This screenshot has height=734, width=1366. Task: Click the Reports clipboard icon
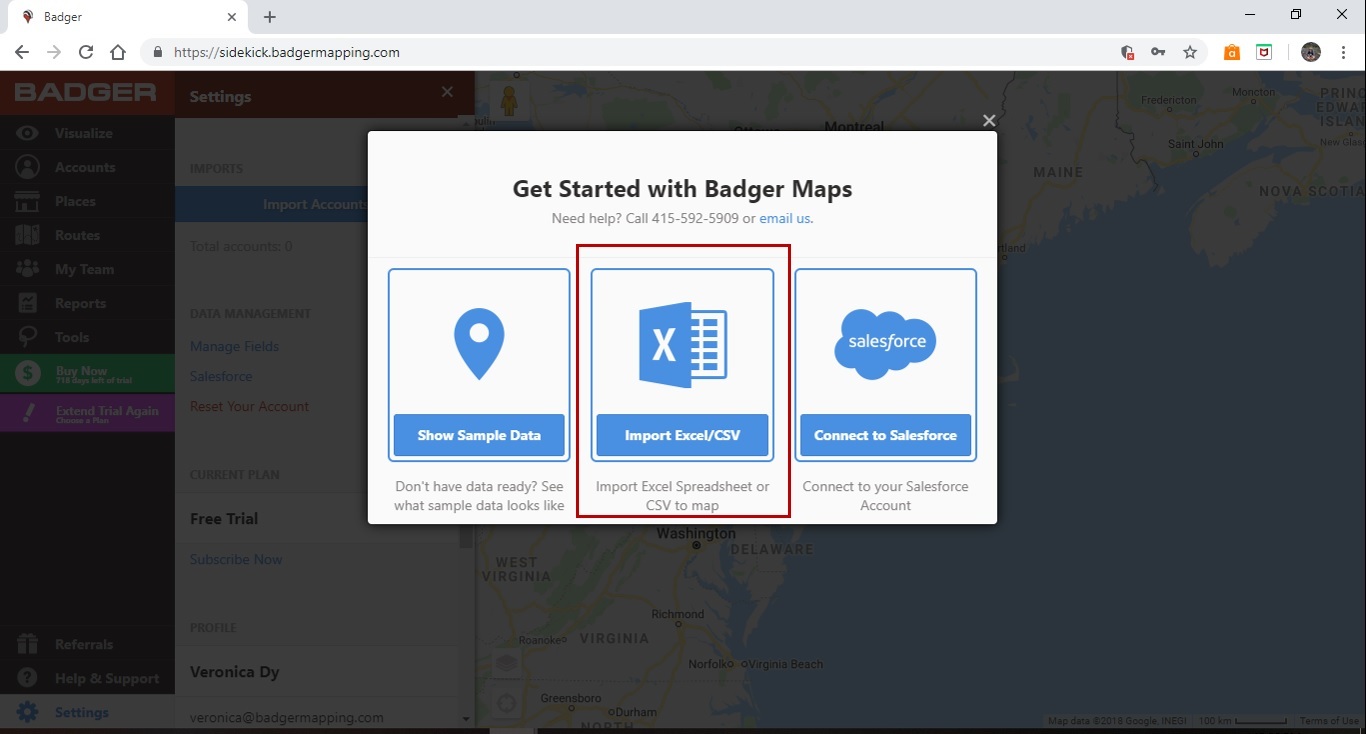pos(27,303)
